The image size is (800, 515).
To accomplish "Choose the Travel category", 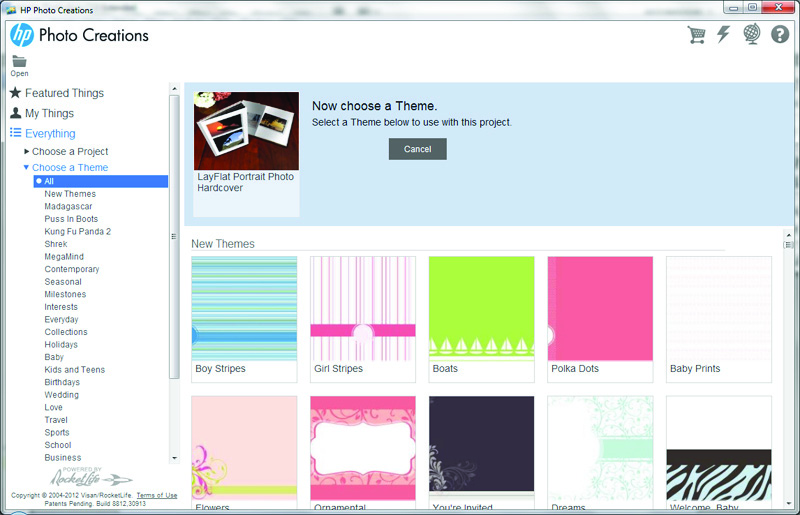I will (x=56, y=420).
